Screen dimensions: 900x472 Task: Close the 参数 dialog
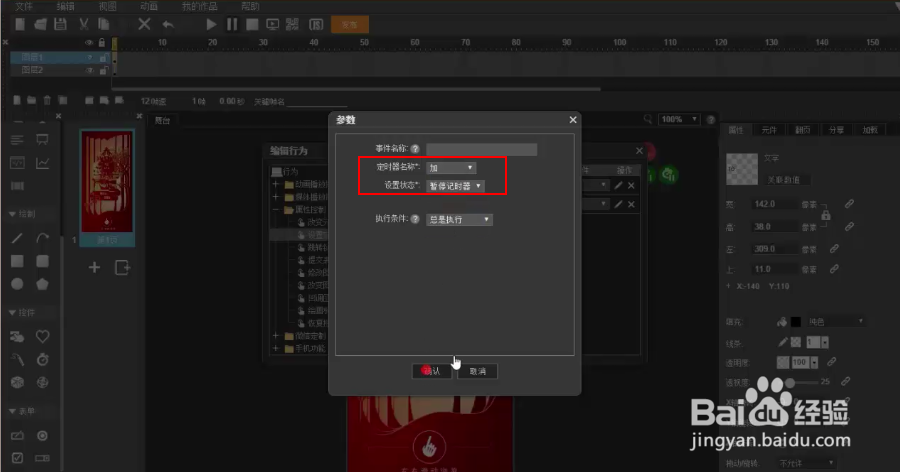[x=573, y=119]
